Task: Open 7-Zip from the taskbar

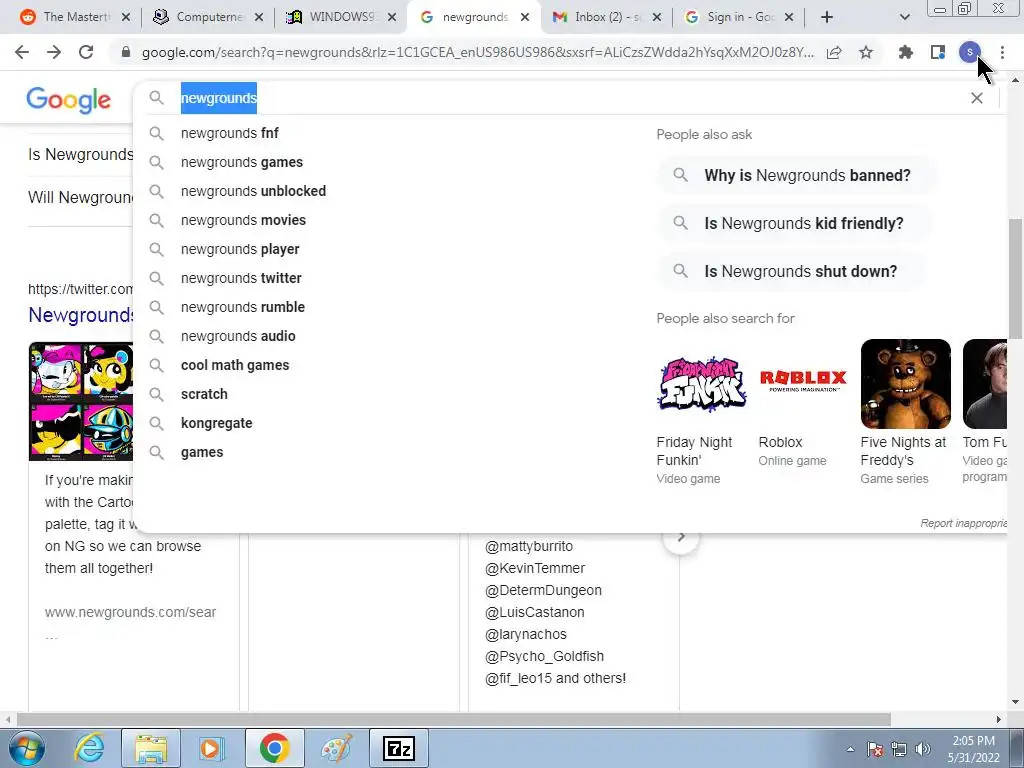Action: 399,748
